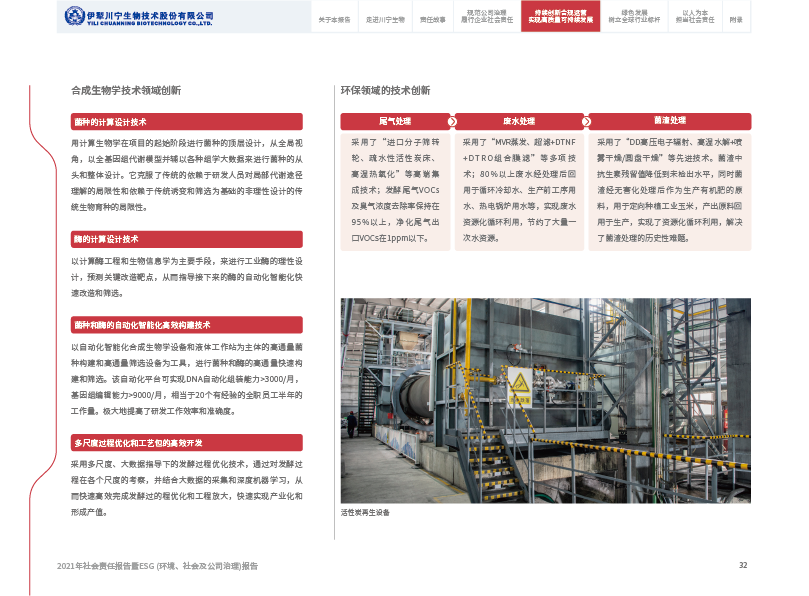Screen dimensions: 809x596
Task: Click arrow icon between 尾气处理 and 废水处理
Action: coord(452,121)
